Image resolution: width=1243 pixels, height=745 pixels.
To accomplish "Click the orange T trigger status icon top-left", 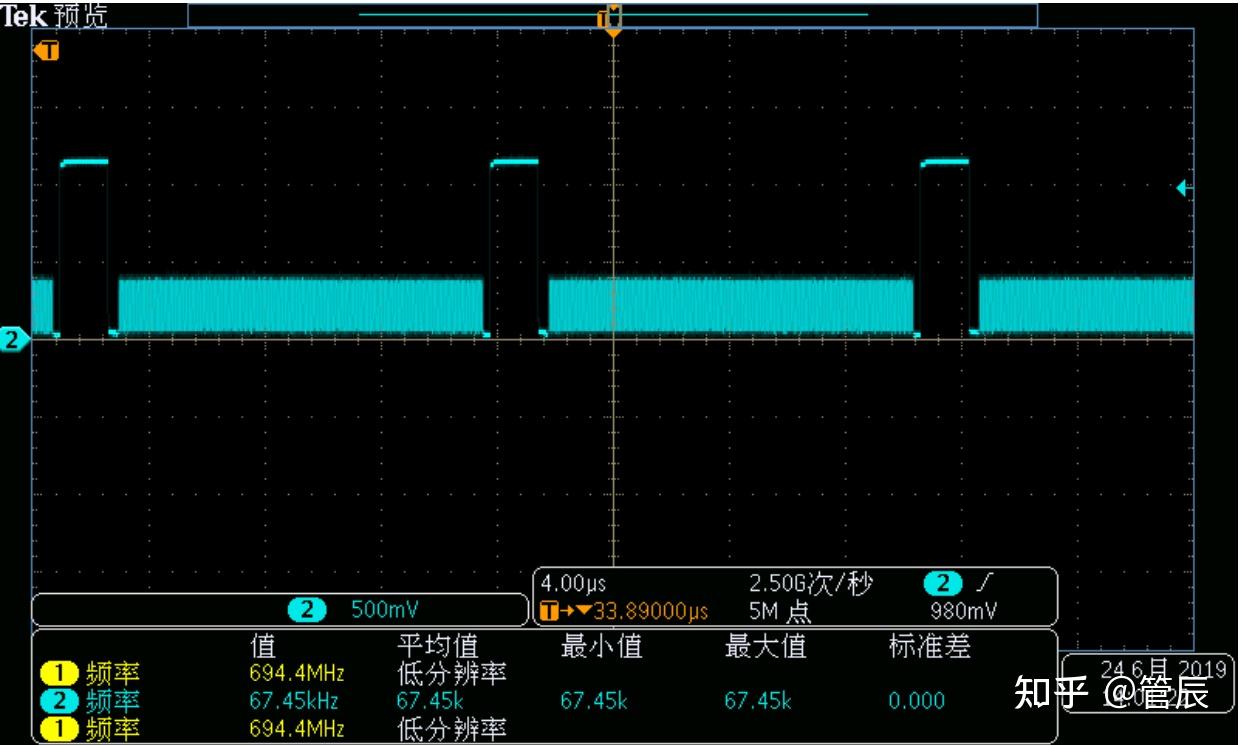I will (x=47, y=51).
